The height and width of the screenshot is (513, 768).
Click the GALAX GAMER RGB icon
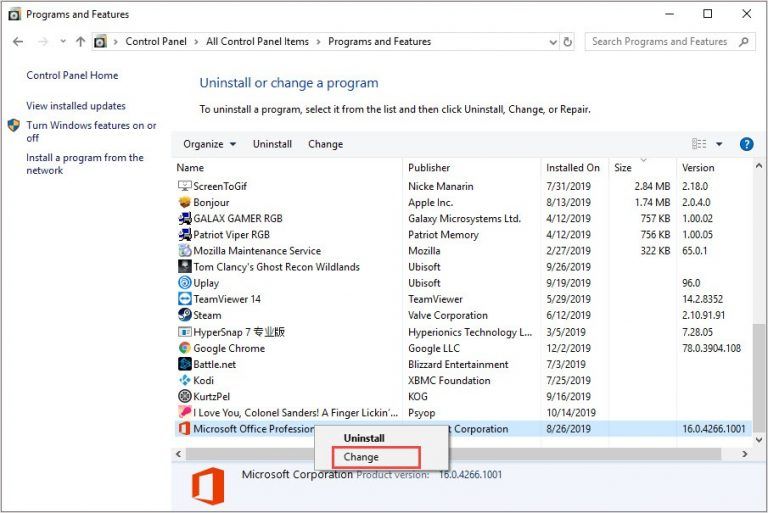184,219
